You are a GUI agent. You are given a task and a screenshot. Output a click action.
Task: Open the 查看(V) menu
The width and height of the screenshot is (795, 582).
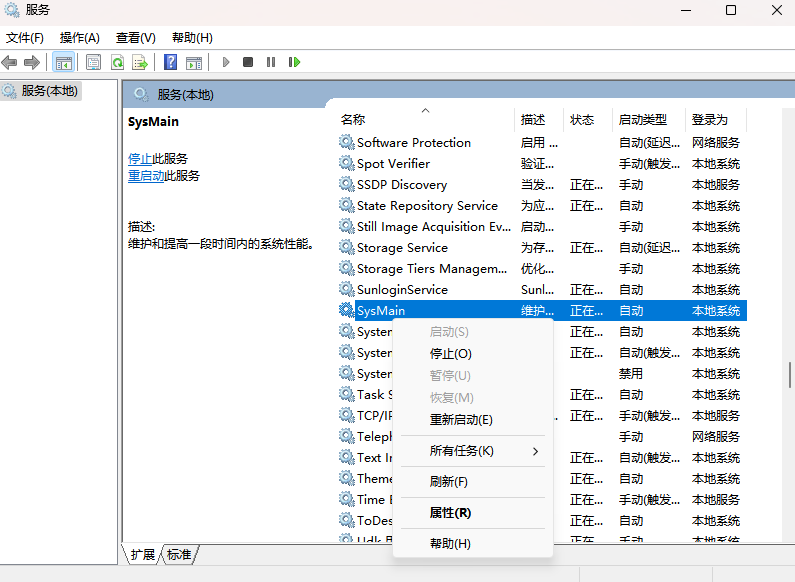click(x=135, y=38)
